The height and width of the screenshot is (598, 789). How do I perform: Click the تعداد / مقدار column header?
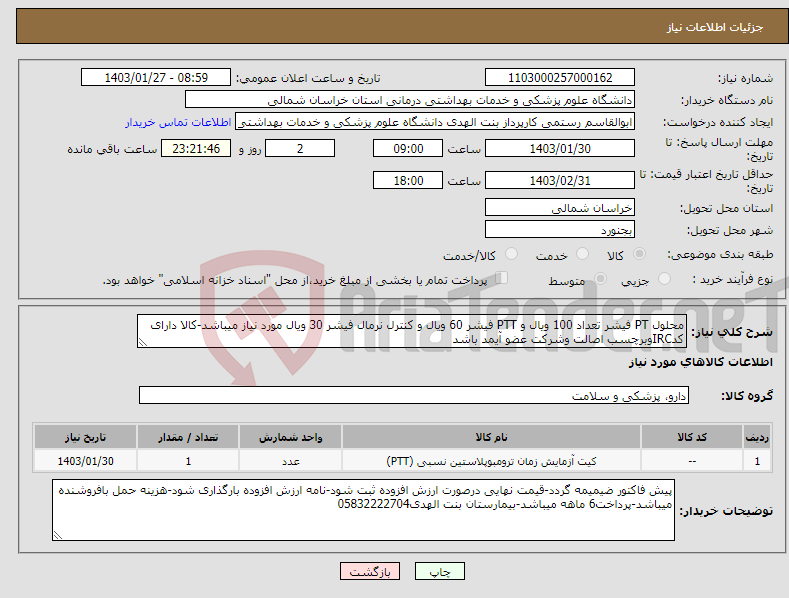[188, 437]
